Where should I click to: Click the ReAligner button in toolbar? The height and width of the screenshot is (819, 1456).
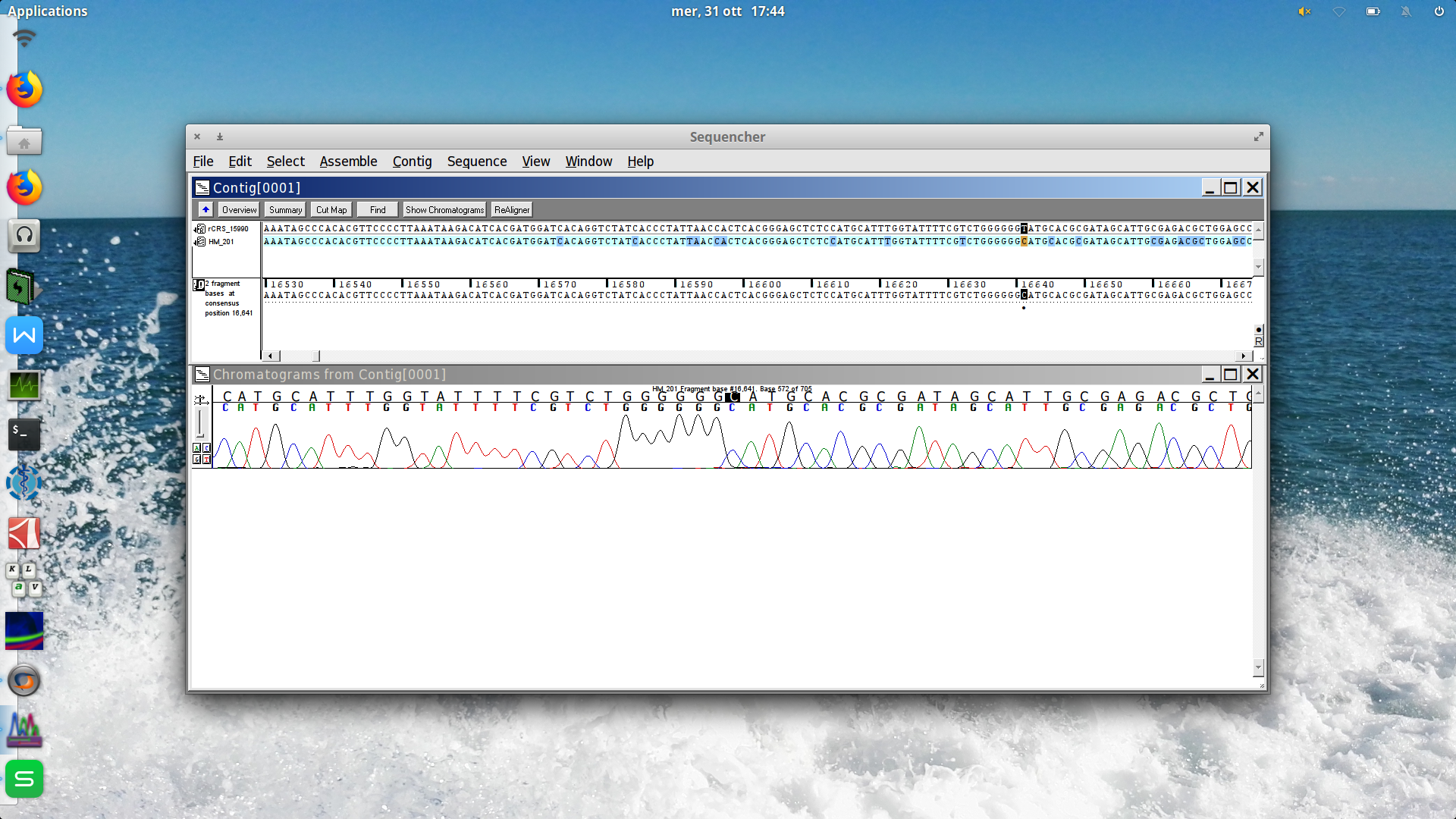[512, 209]
